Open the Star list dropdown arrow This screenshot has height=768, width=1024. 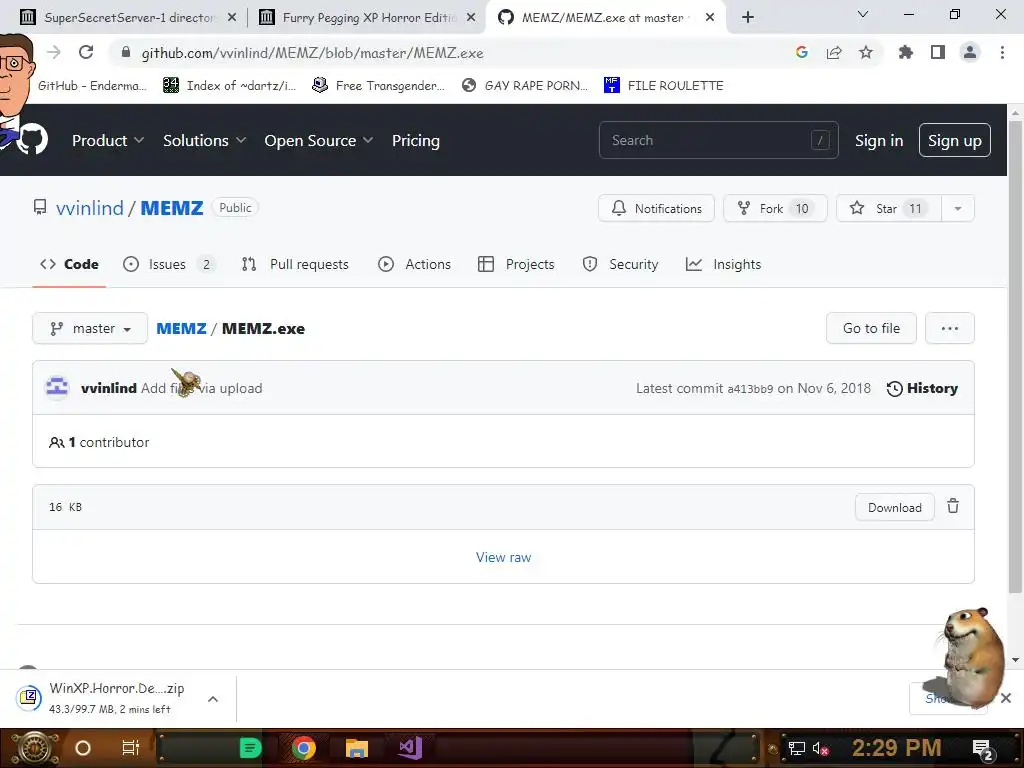click(x=957, y=208)
